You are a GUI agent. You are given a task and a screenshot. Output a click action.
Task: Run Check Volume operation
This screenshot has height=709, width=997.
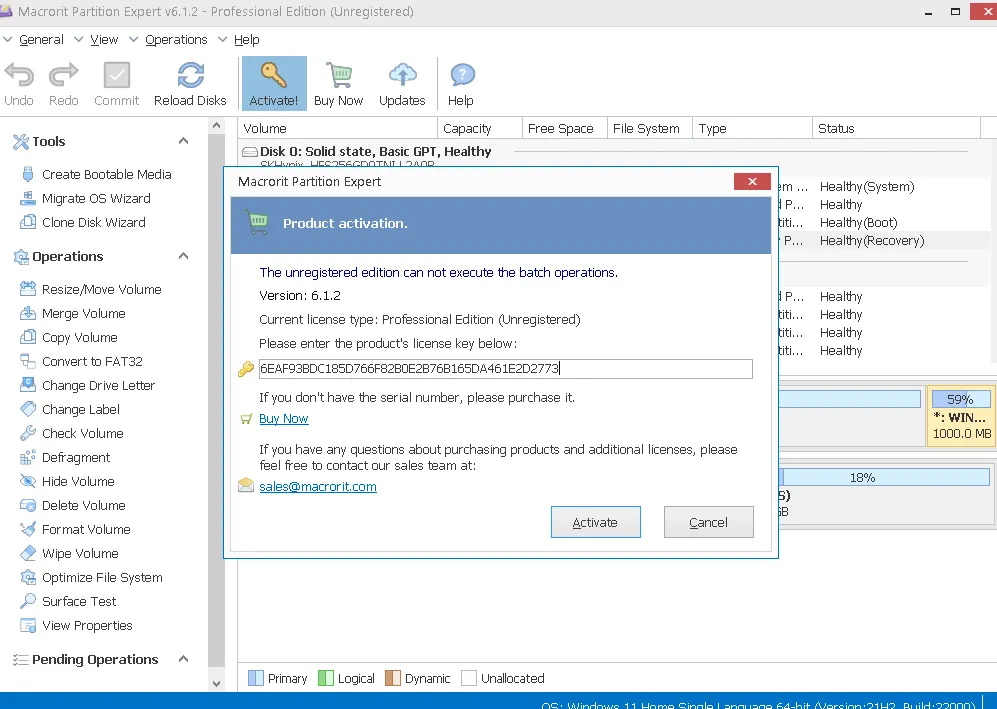click(x=72, y=434)
